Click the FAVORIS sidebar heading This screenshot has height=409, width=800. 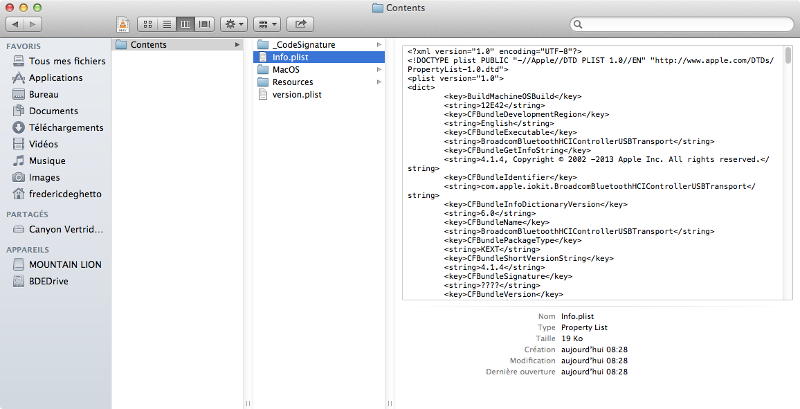tap(23, 46)
